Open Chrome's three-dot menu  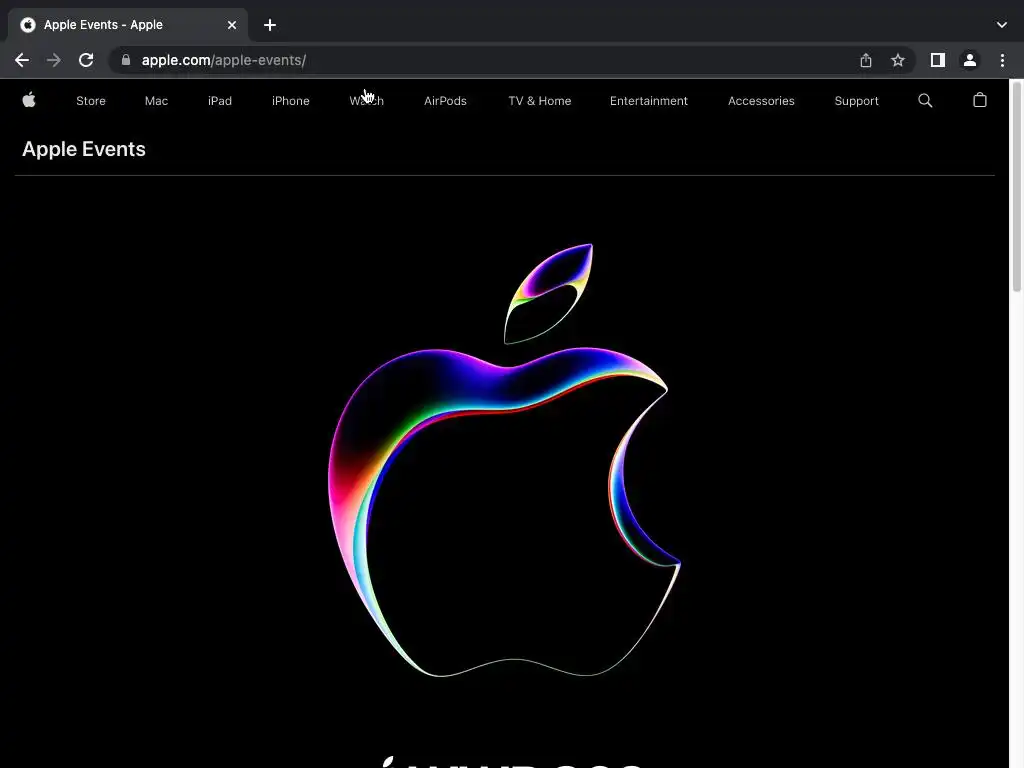(x=1002, y=60)
